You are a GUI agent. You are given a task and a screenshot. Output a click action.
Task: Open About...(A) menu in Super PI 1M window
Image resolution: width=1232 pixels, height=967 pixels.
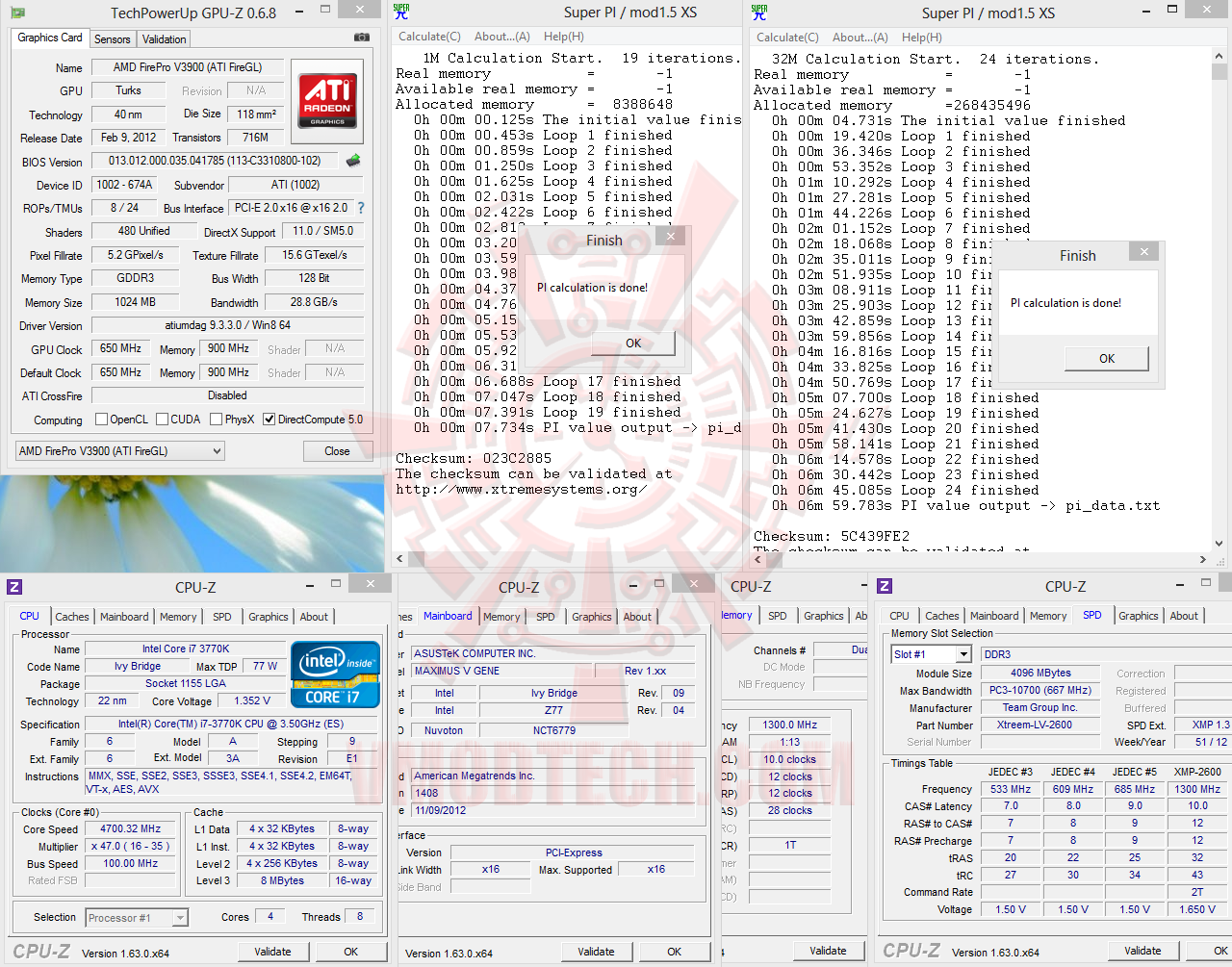point(502,37)
